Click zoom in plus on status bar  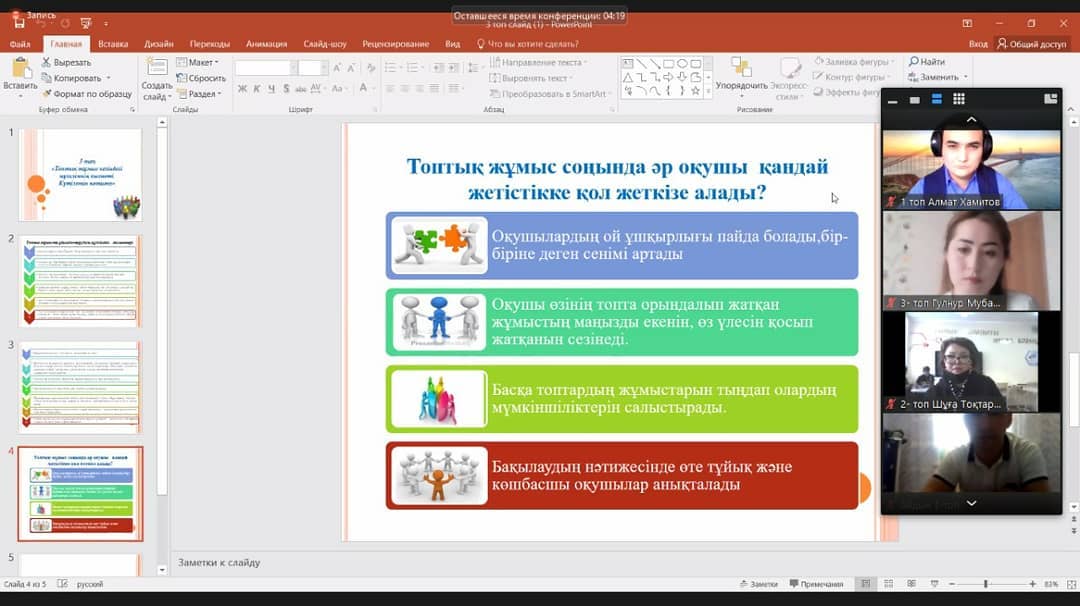tap(1032, 584)
